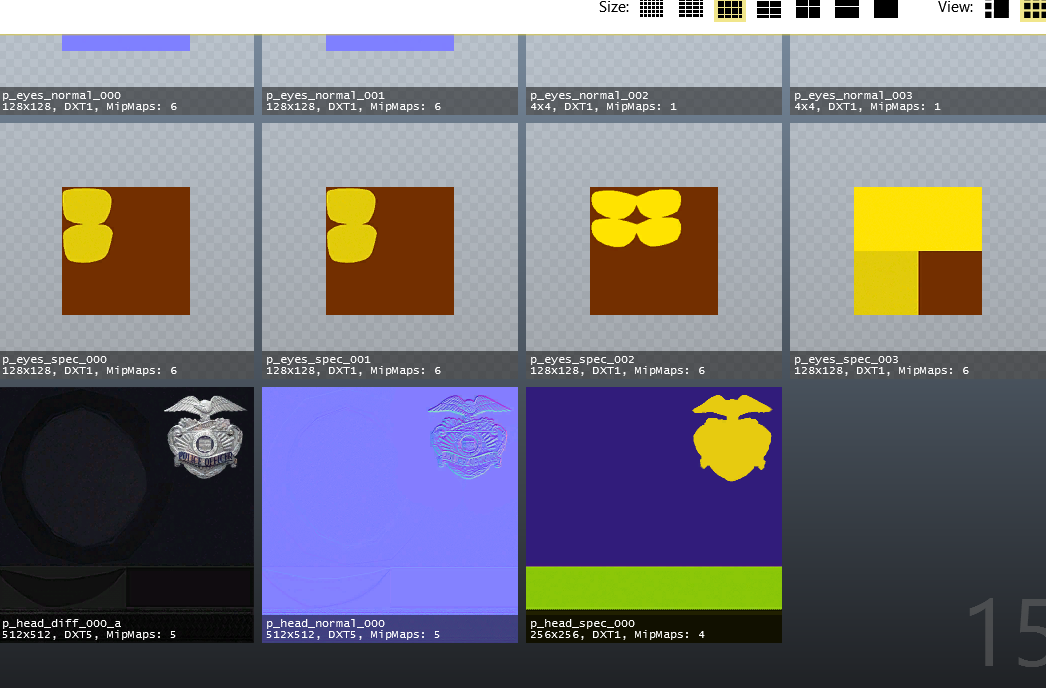Select the p_eyes_spec_001 texture thumbnail
This screenshot has width=1046, height=688.
point(390,251)
